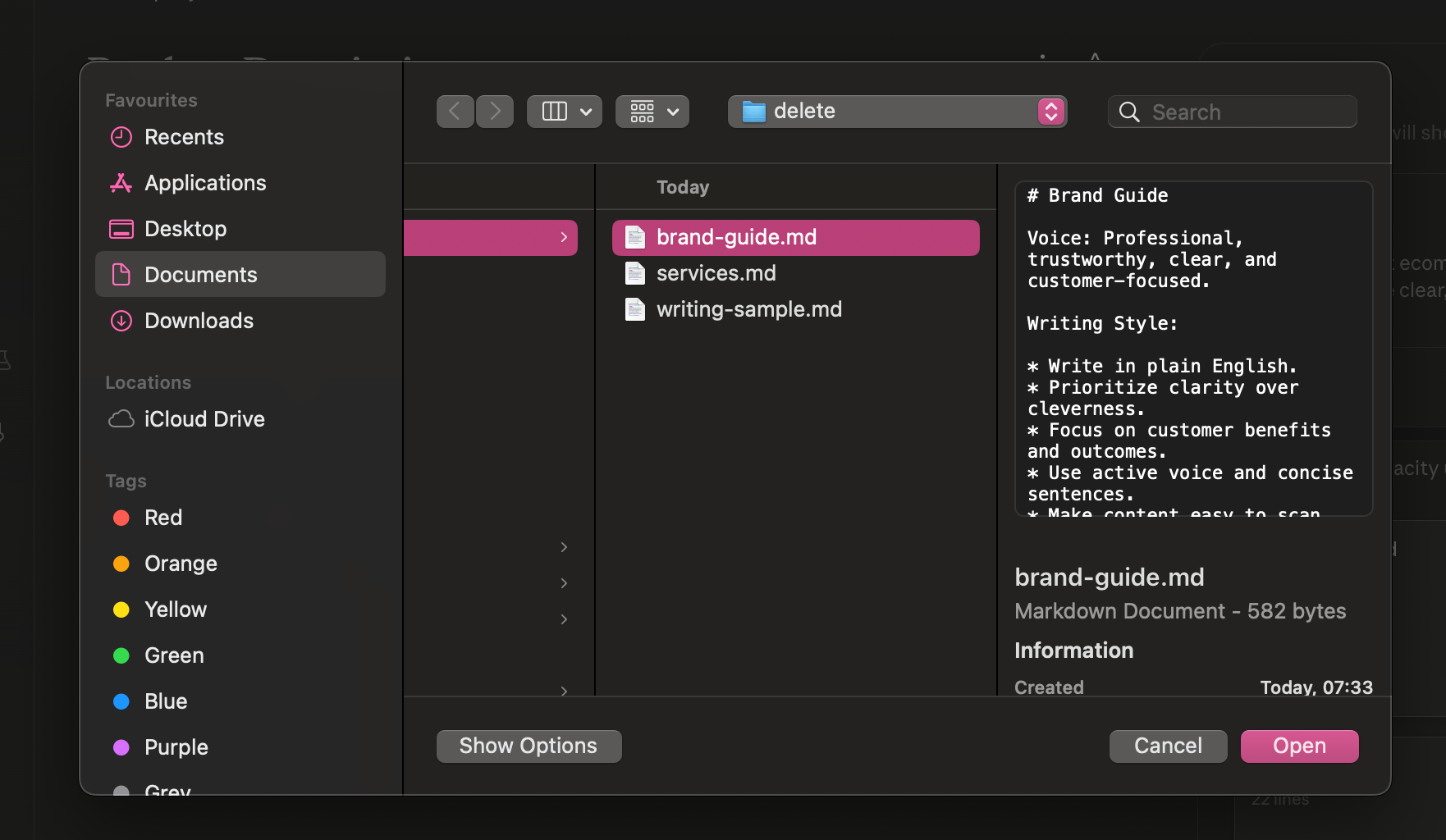The height and width of the screenshot is (840, 1446).
Task: Filter by the Yellow tag label
Action: 176,609
